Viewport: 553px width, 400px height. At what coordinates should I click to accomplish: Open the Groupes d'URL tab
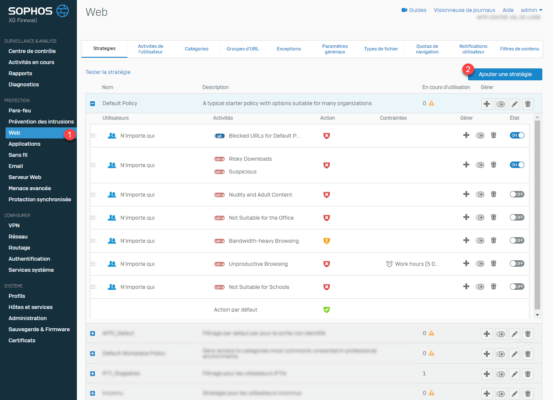243,49
